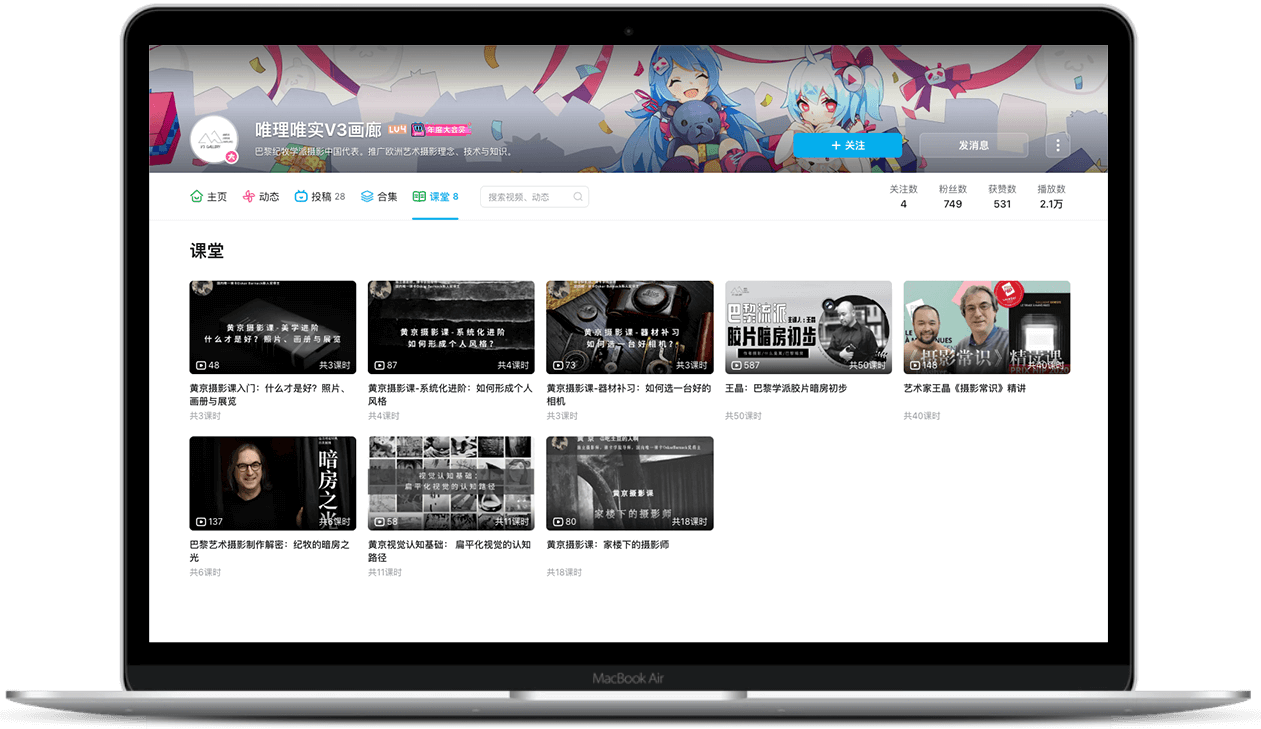Open the 关注数 following count
This screenshot has height=729, width=1261.
click(903, 197)
